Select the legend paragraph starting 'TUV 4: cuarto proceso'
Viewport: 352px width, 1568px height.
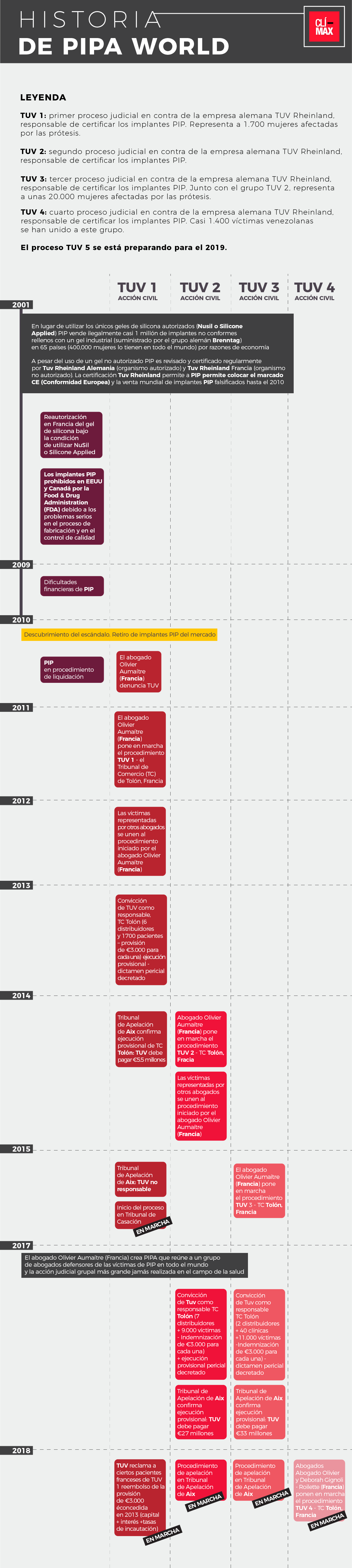(177, 221)
